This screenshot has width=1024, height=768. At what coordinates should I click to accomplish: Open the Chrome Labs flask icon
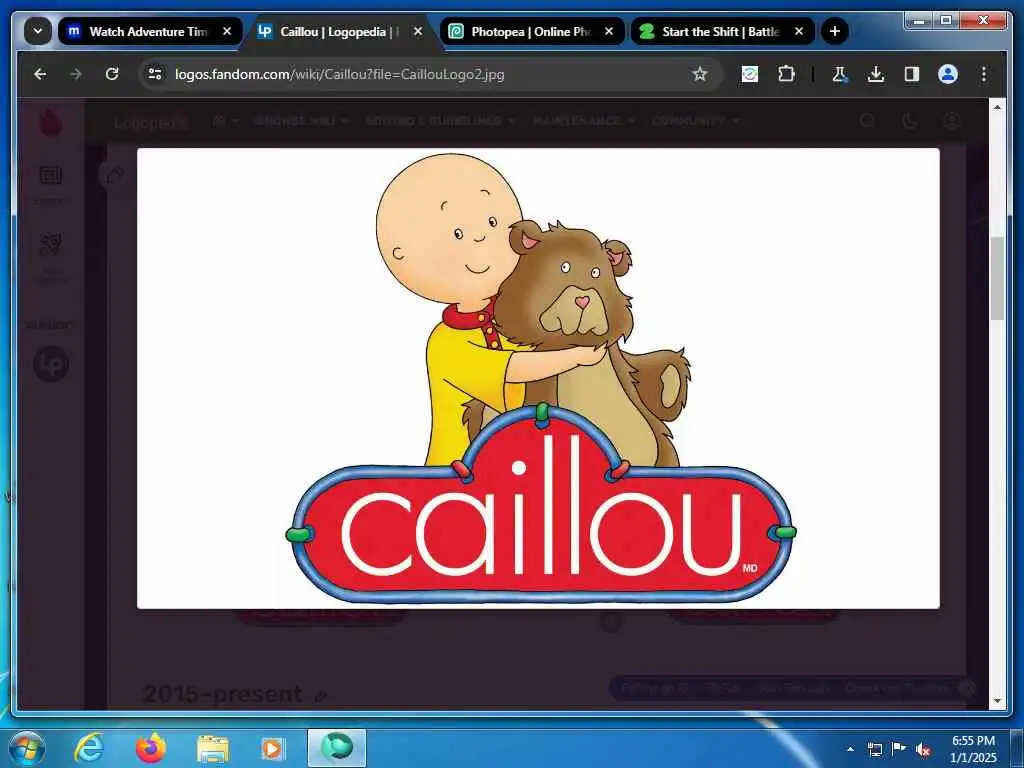coord(840,74)
